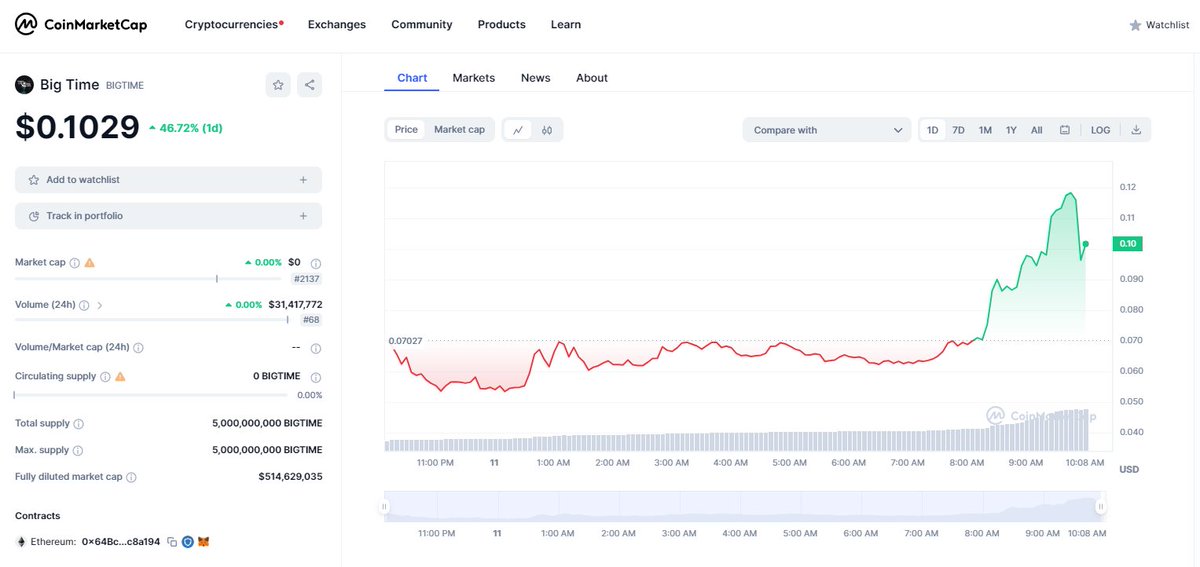
Task: Click the Add to watchlist button
Action: (x=168, y=180)
